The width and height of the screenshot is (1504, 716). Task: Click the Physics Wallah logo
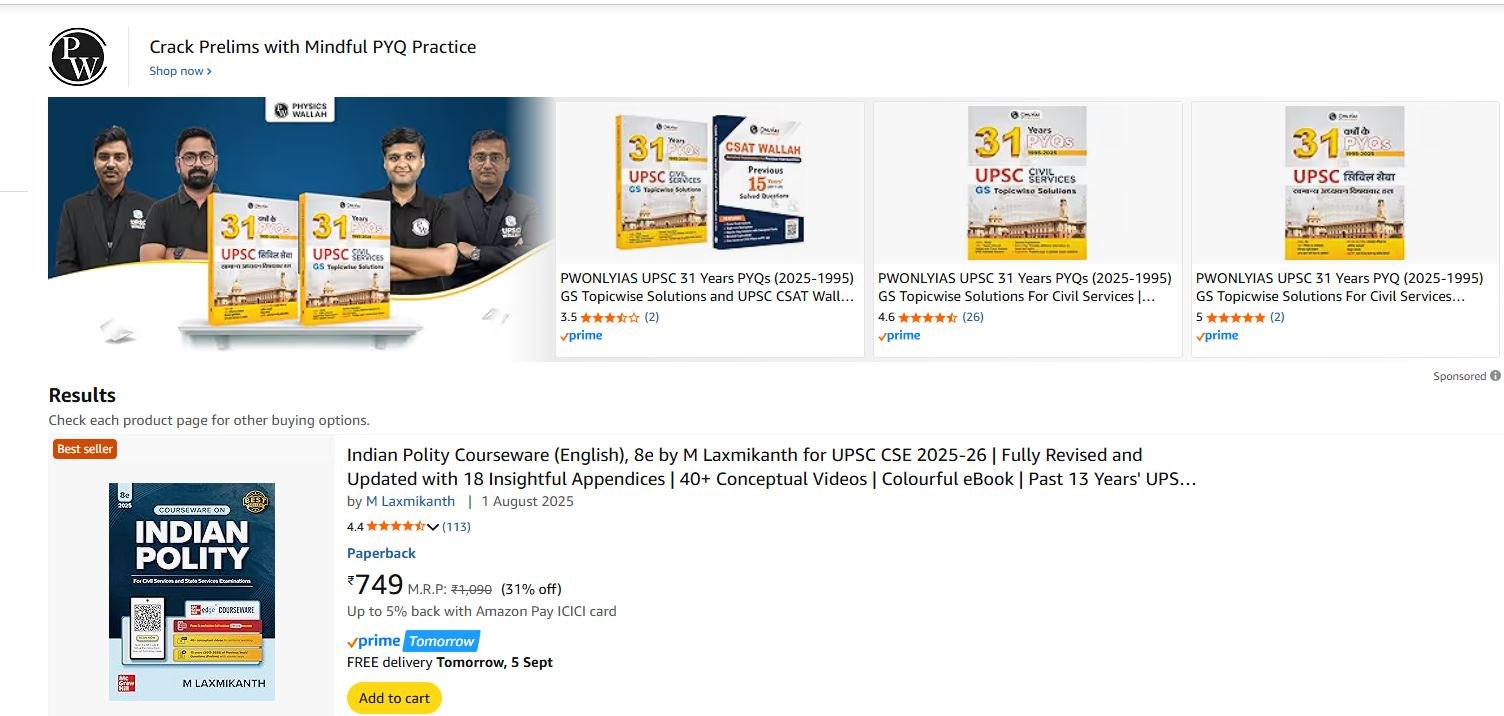(78, 56)
